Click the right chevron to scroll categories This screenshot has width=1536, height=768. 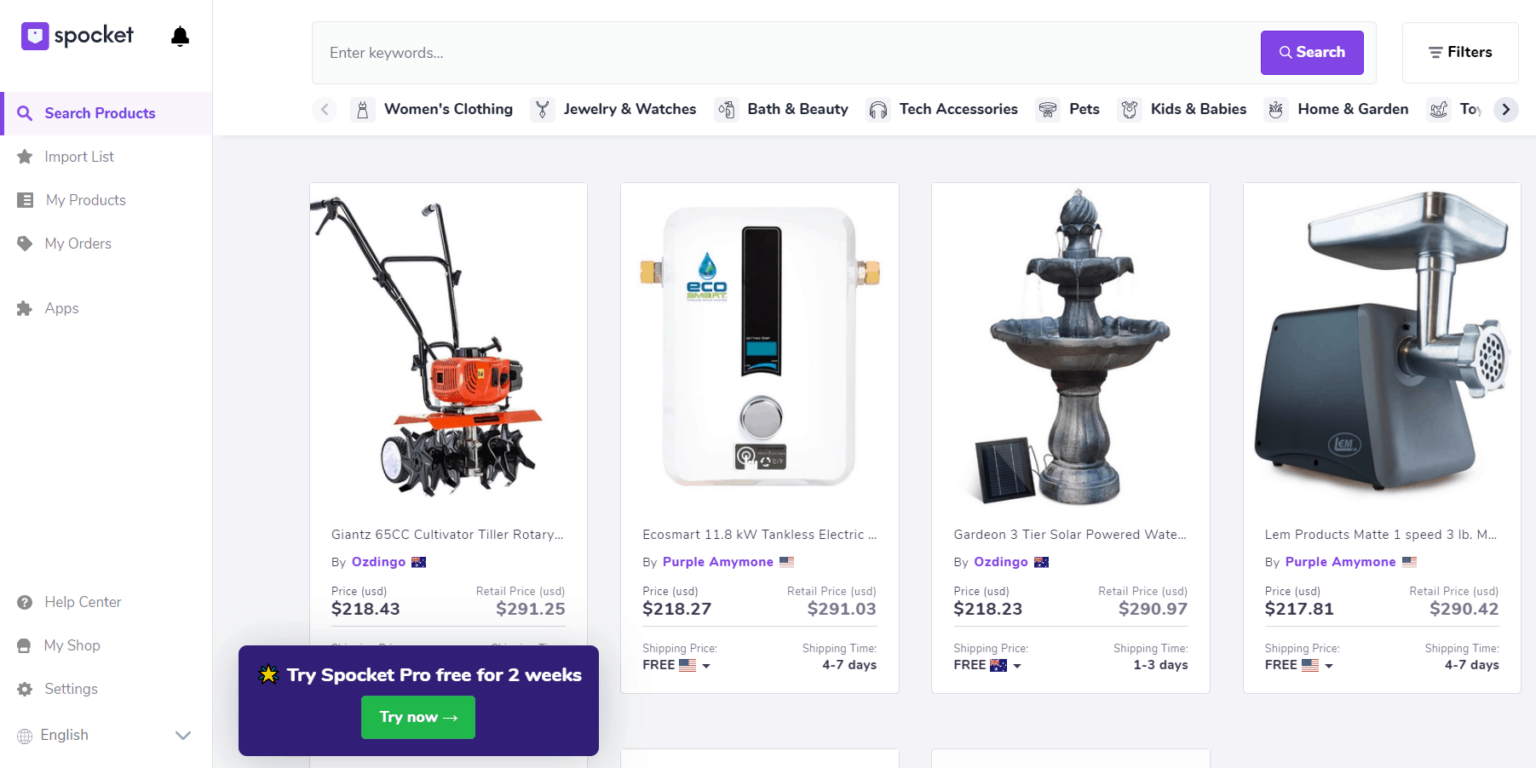1506,109
